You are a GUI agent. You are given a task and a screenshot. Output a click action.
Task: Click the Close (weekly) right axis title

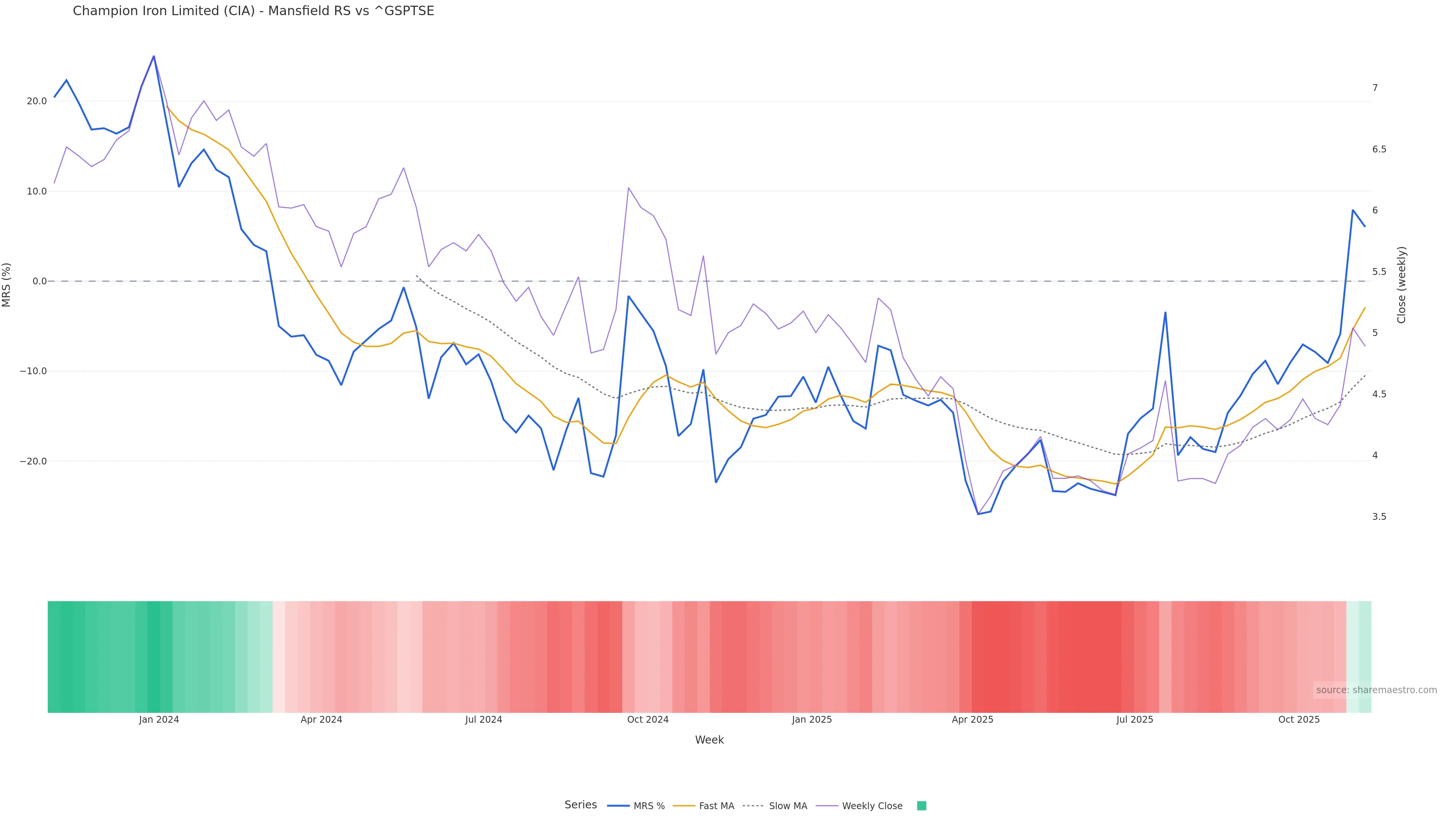click(1401, 285)
